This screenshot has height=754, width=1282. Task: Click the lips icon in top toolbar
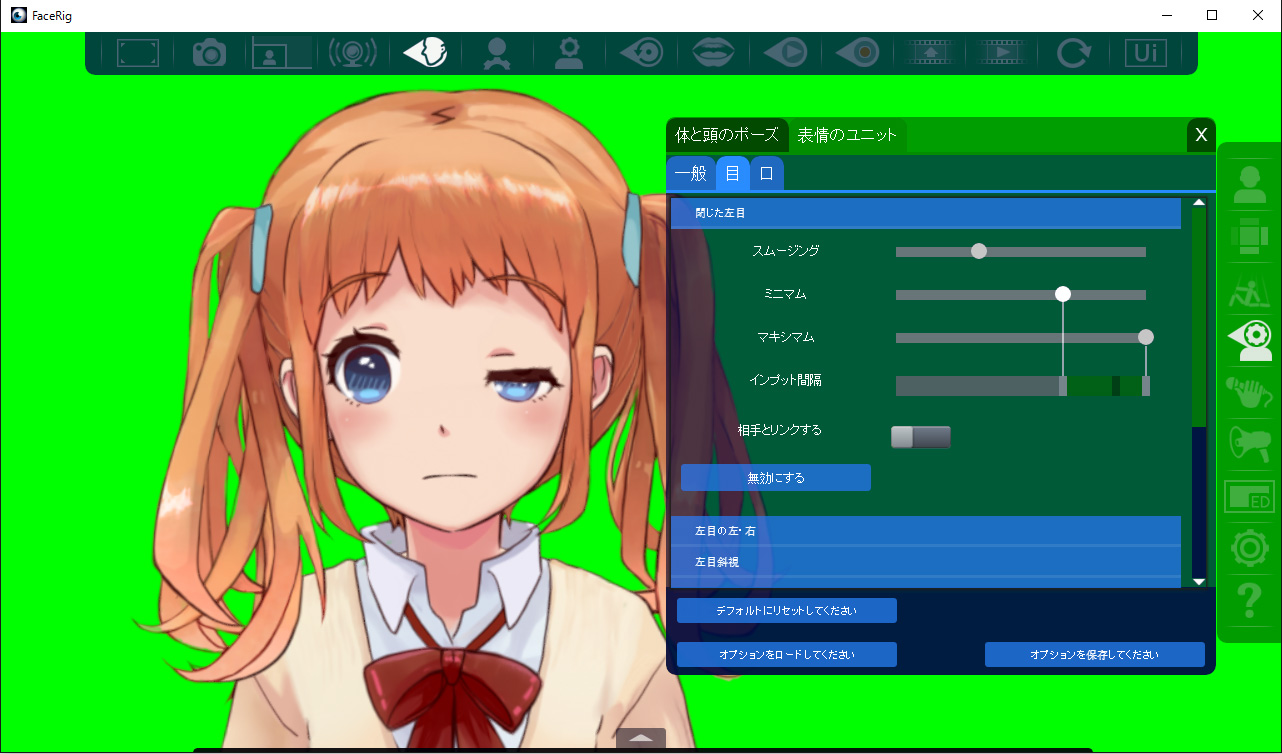(712, 53)
